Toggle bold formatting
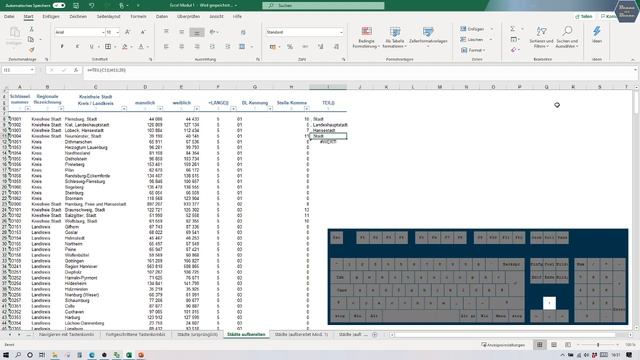This screenshot has width=640, height=360. [x=62, y=47]
